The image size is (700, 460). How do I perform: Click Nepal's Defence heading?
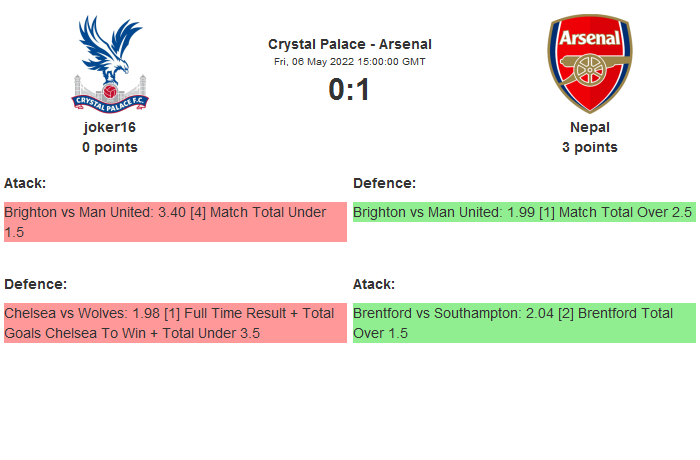[x=385, y=183]
